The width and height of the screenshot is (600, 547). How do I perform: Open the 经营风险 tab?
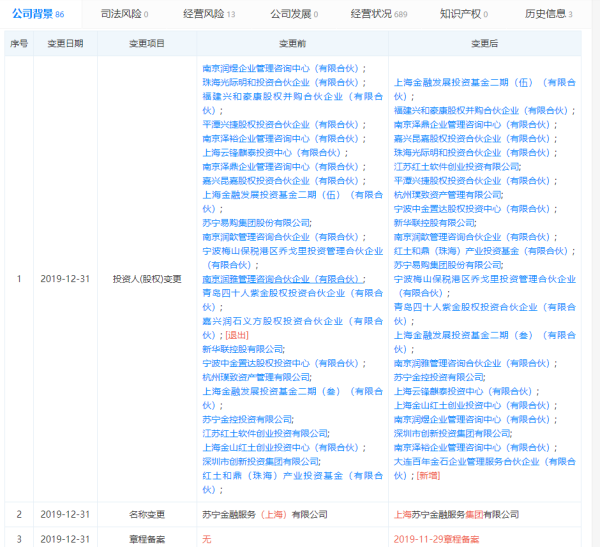point(209,14)
